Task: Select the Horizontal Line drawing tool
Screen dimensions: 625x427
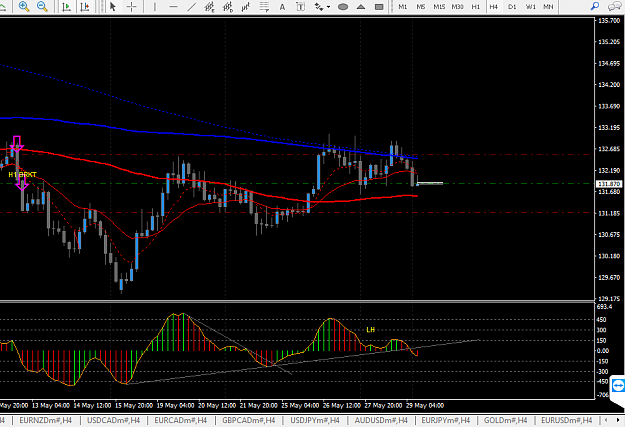Action: click(x=173, y=6)
